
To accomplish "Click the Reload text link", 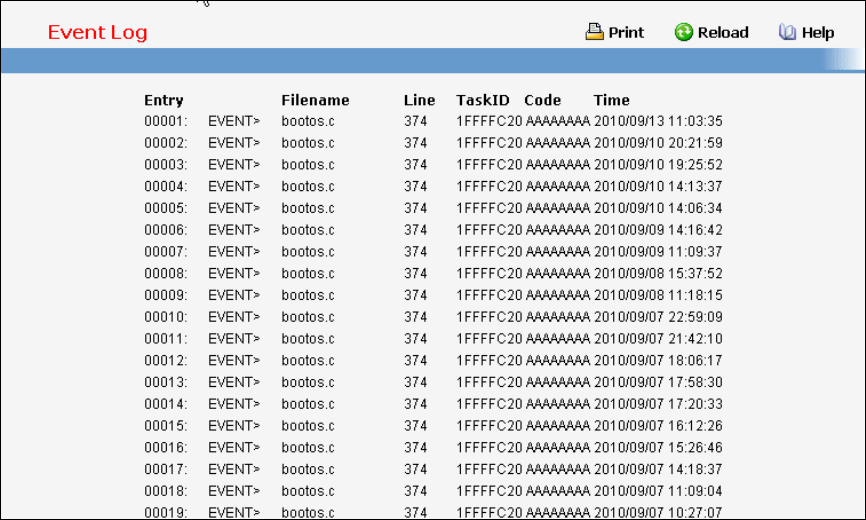I will point(723,33).
